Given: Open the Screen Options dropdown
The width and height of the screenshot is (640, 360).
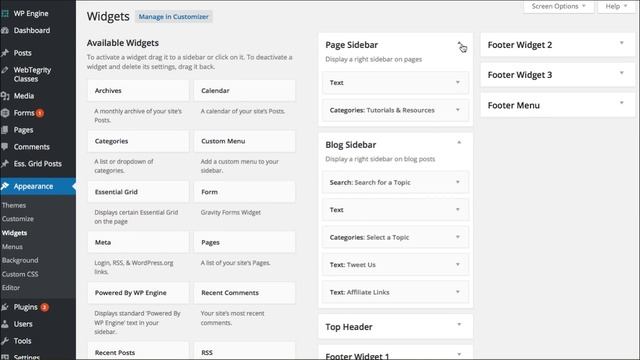Looking at the screenshot, I should [558, 7].
